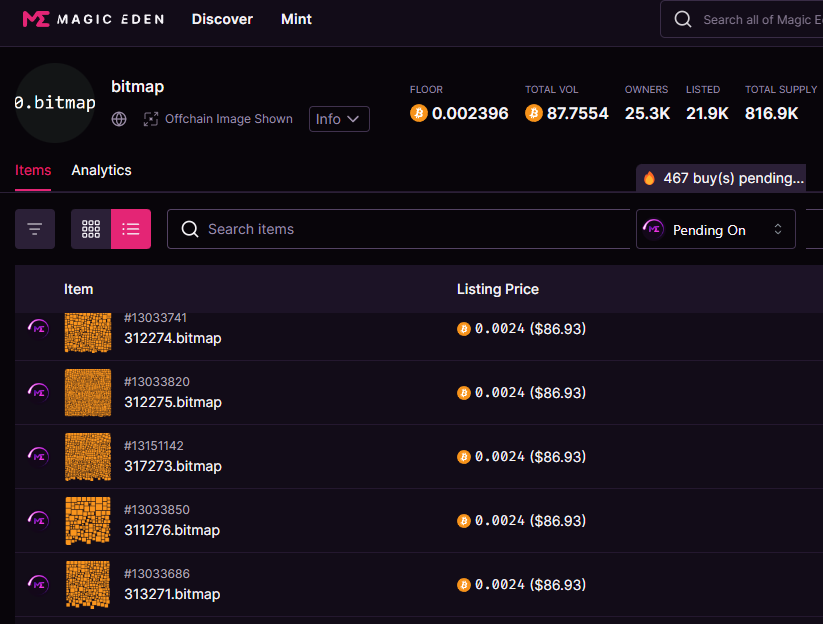Click inscription number #13033686
Image resolution: width=823 pixels, height=624 pixels.
pos(157,574)
